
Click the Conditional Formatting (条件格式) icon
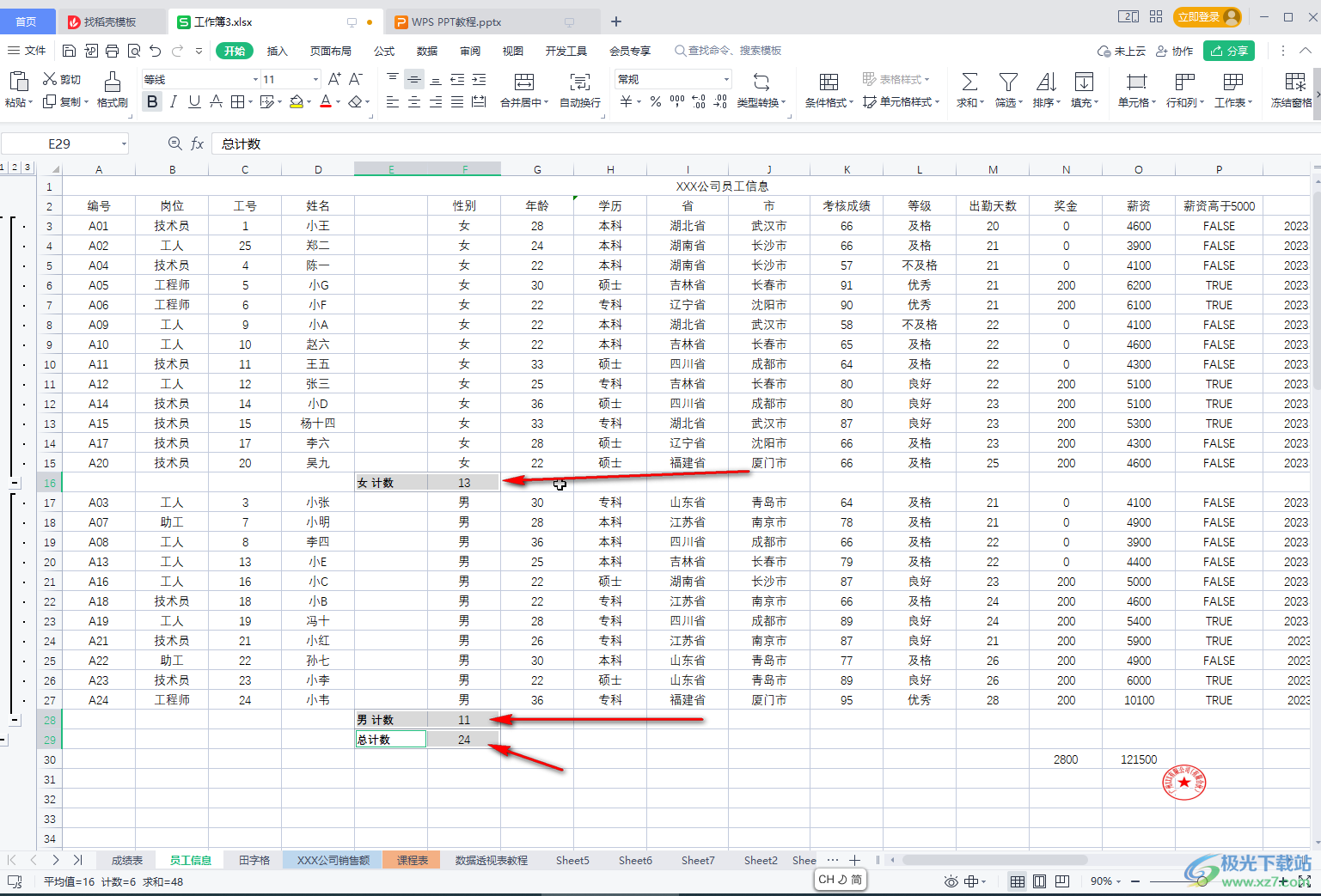point(829,82)
